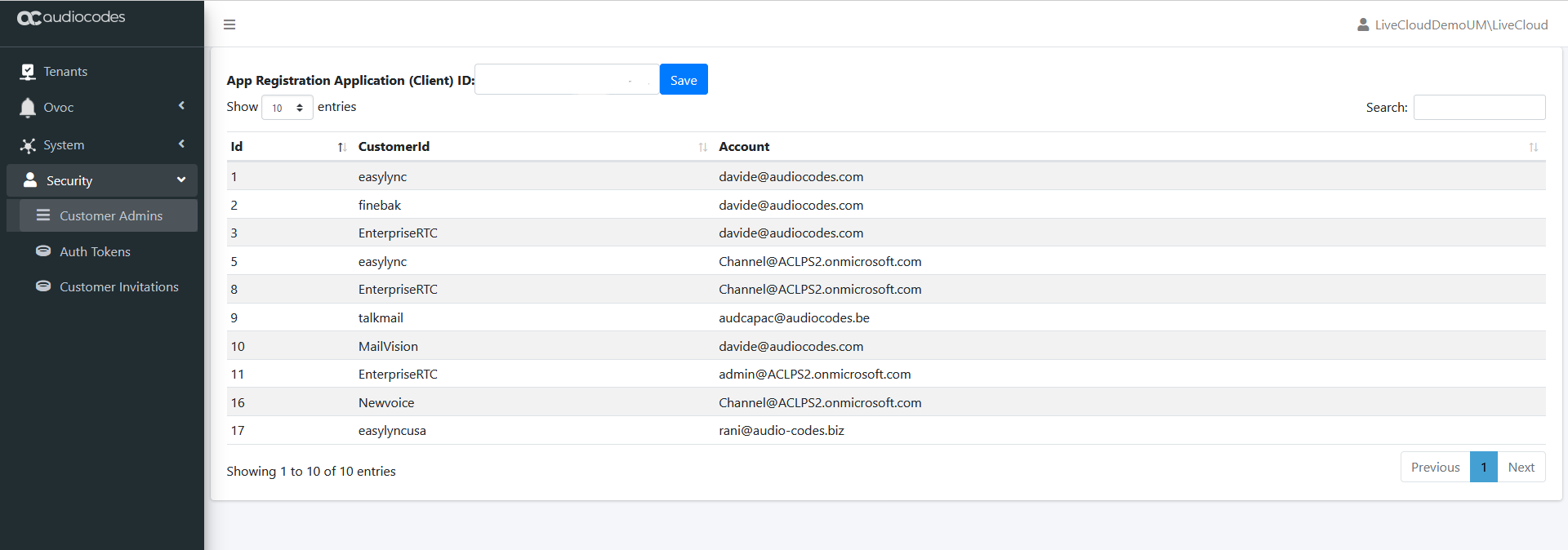Sort table by CustomerId column arrows

click(x=702, y=147)
